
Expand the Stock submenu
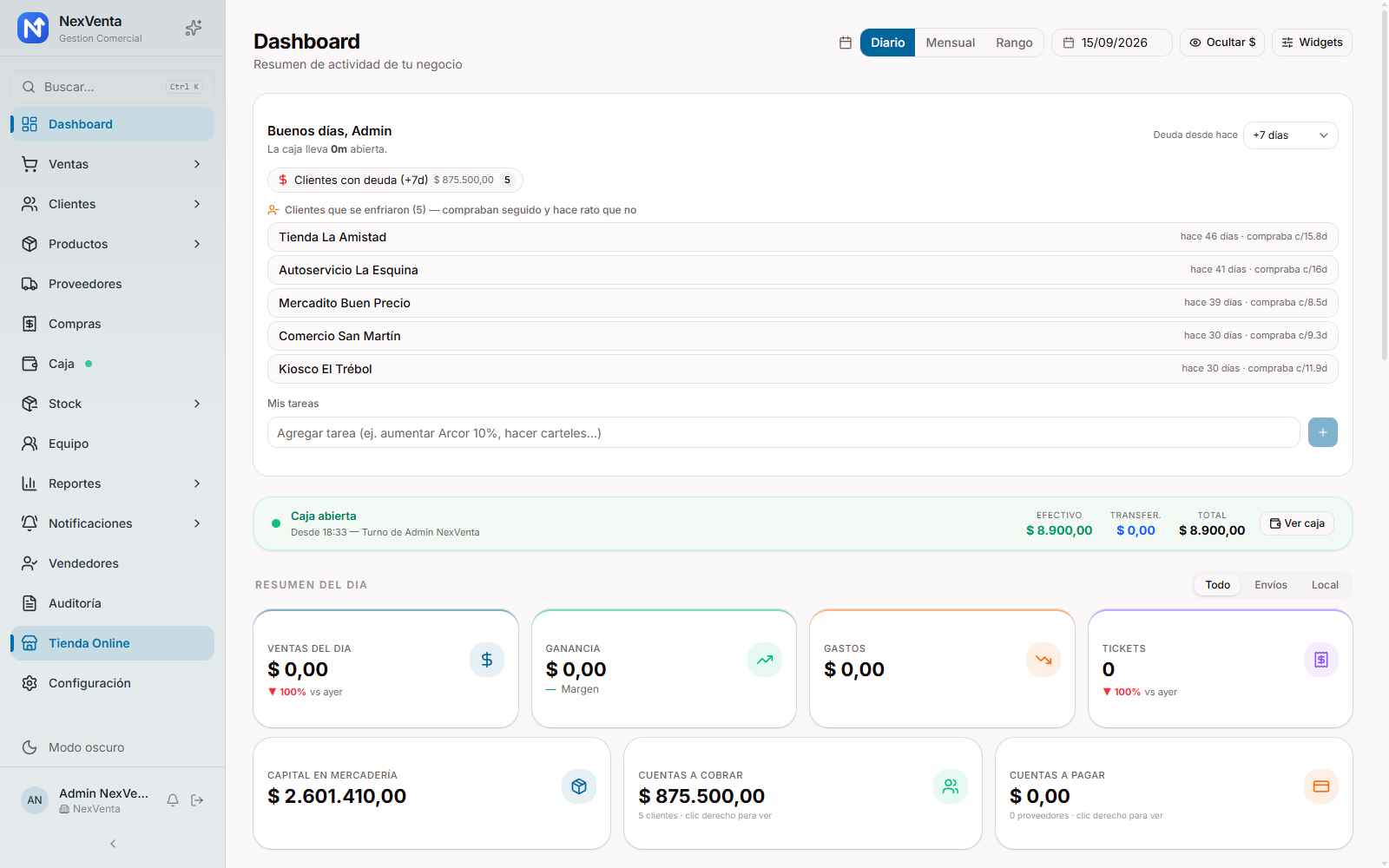click(x=197, y=404)
